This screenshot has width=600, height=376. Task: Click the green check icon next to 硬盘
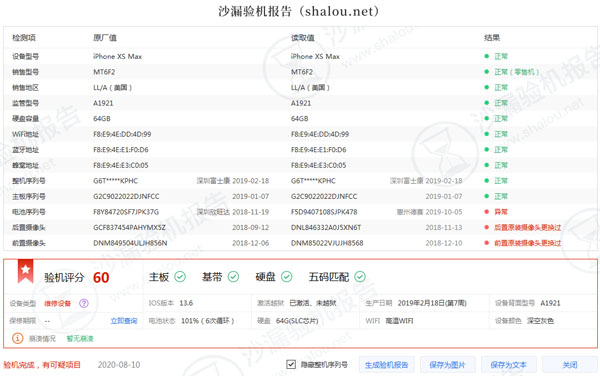coord(287,276)
